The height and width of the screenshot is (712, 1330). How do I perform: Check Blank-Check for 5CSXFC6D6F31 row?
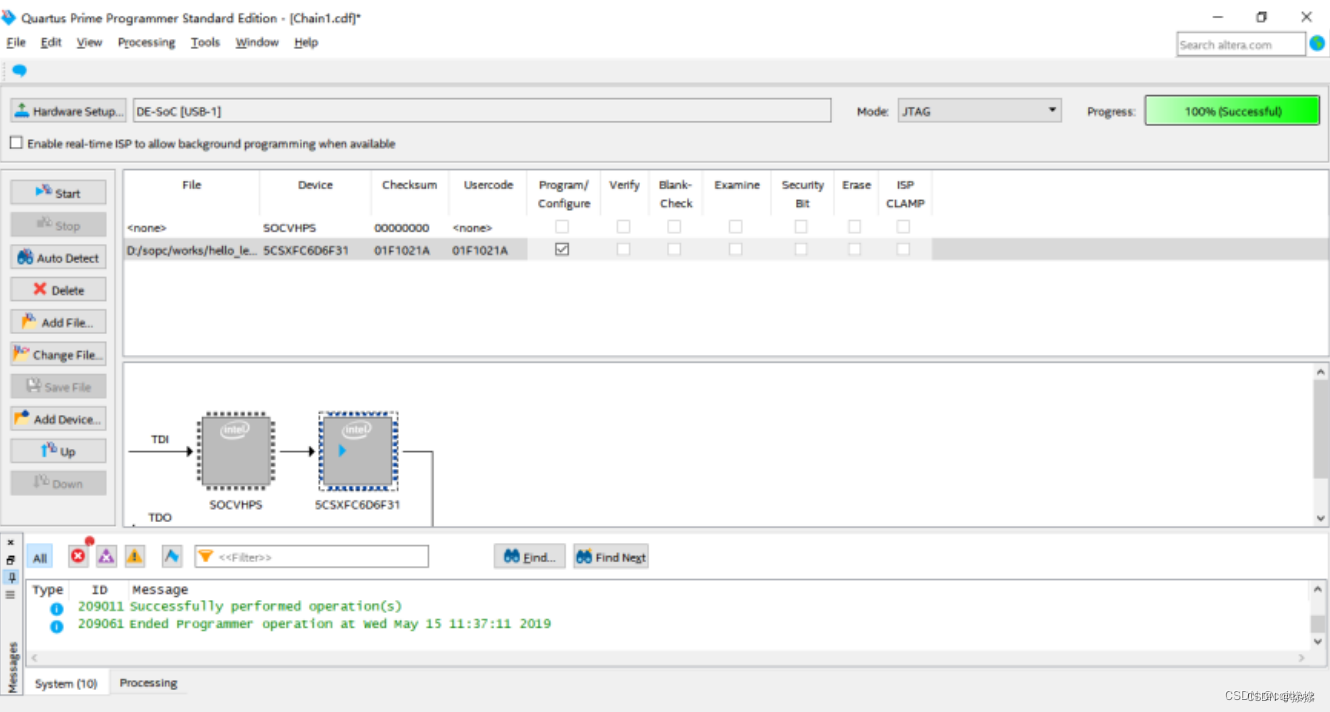coord(674,249)
